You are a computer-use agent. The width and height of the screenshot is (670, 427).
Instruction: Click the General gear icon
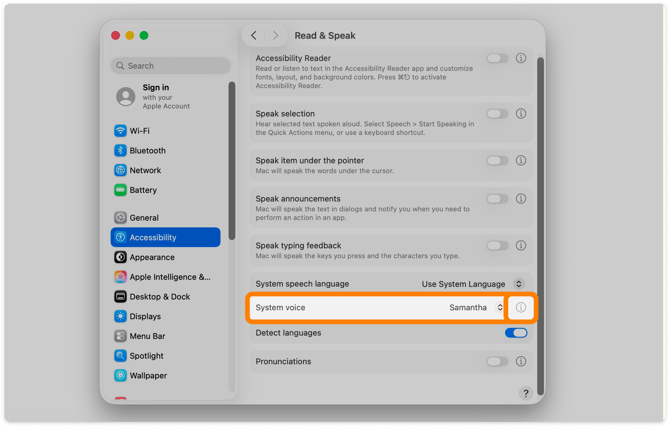tap(120, 218)
